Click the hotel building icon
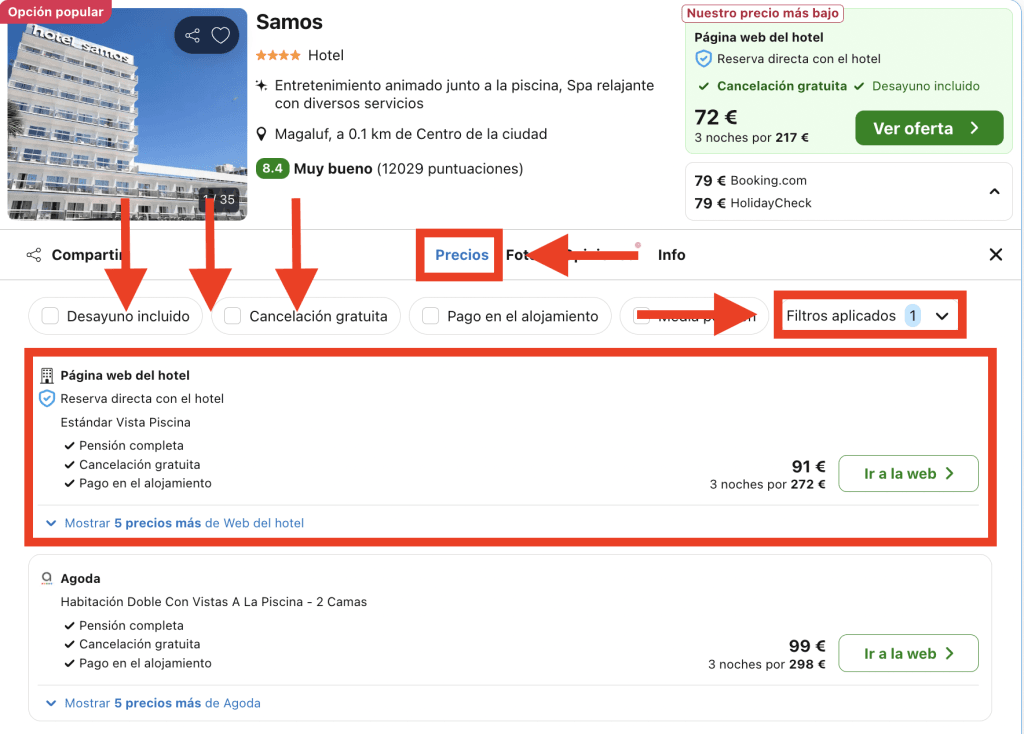 pyautogui.click(x=46, y=376)
